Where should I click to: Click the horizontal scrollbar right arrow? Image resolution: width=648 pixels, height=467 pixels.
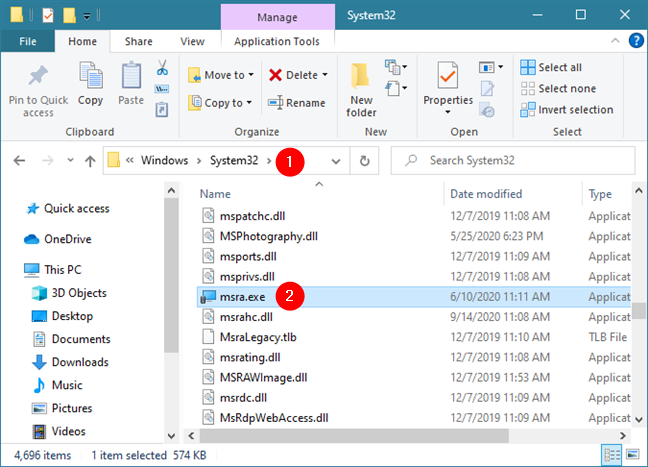pos(623,435)
